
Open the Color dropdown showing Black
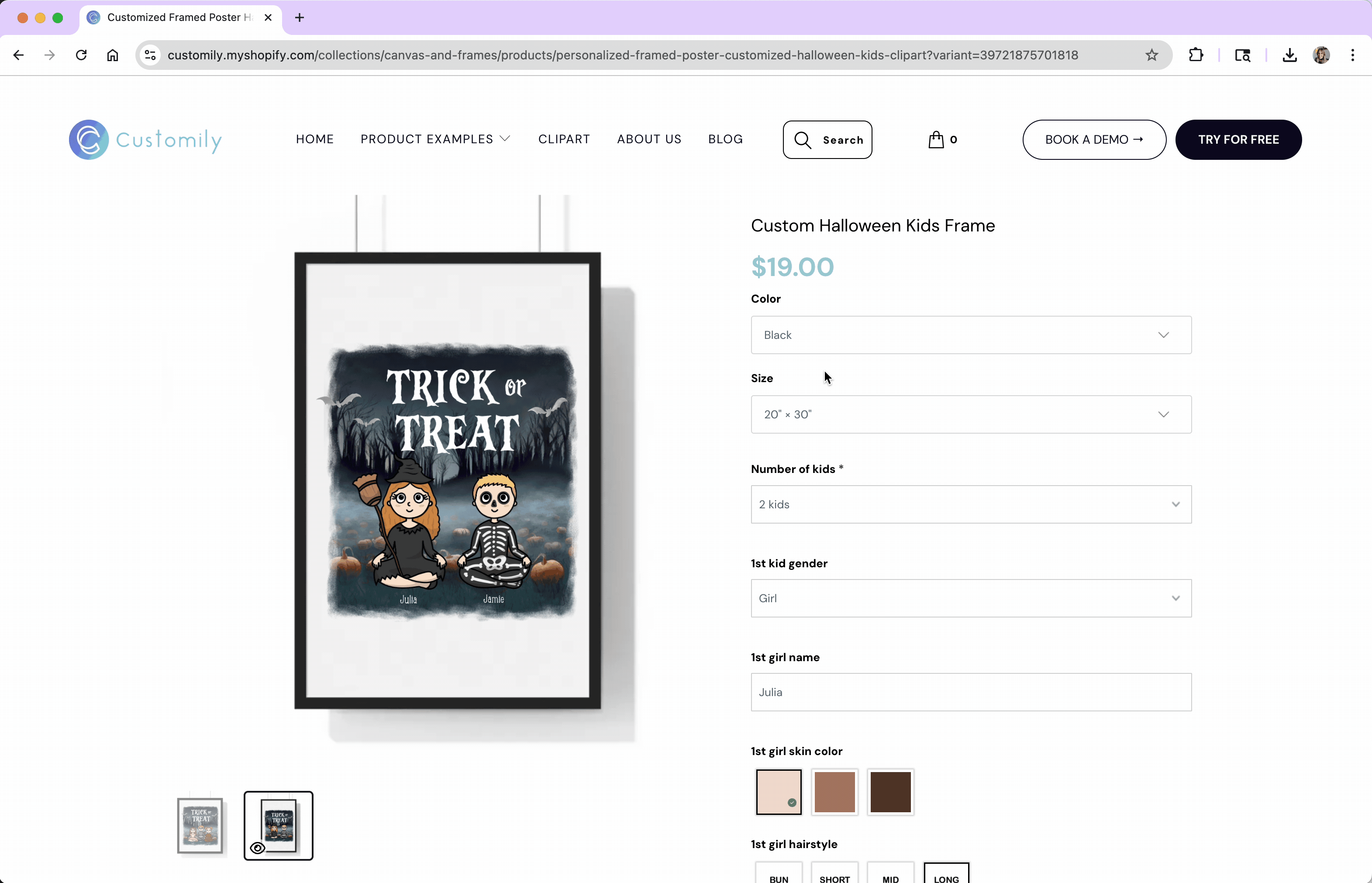tap(971, 335)
